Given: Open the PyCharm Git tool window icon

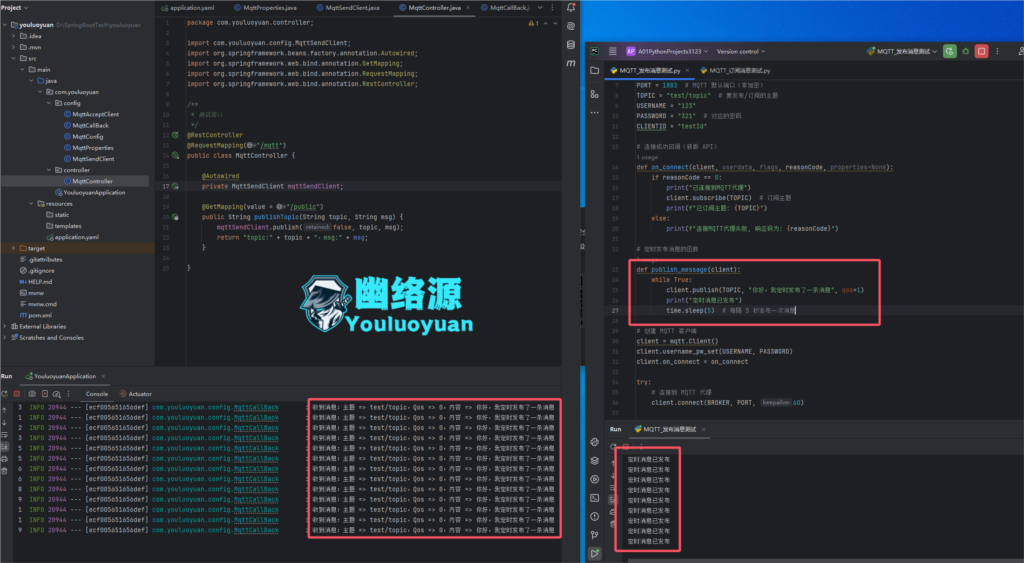Looking at the screenshot, I should [594, 535].
